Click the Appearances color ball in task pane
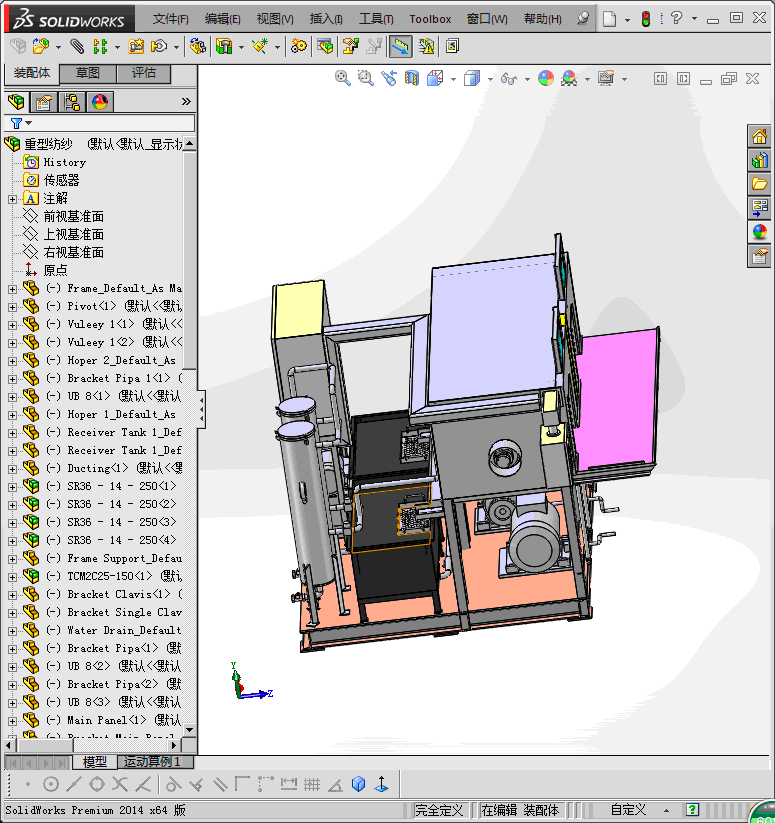The image size is (775, 823). click(760, 232)
